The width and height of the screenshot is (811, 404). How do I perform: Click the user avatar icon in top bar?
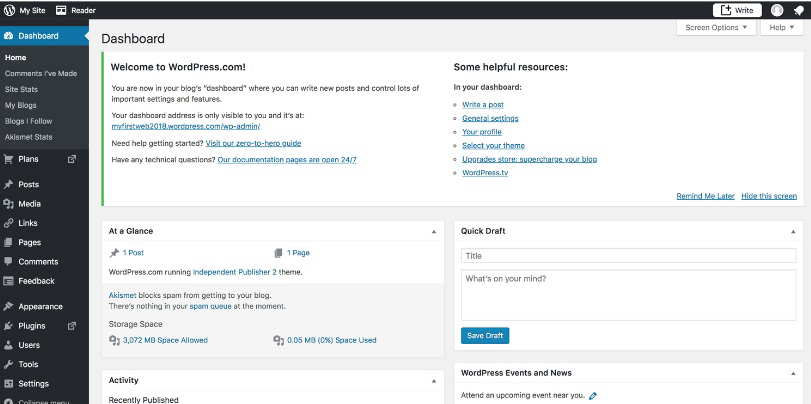777,10
